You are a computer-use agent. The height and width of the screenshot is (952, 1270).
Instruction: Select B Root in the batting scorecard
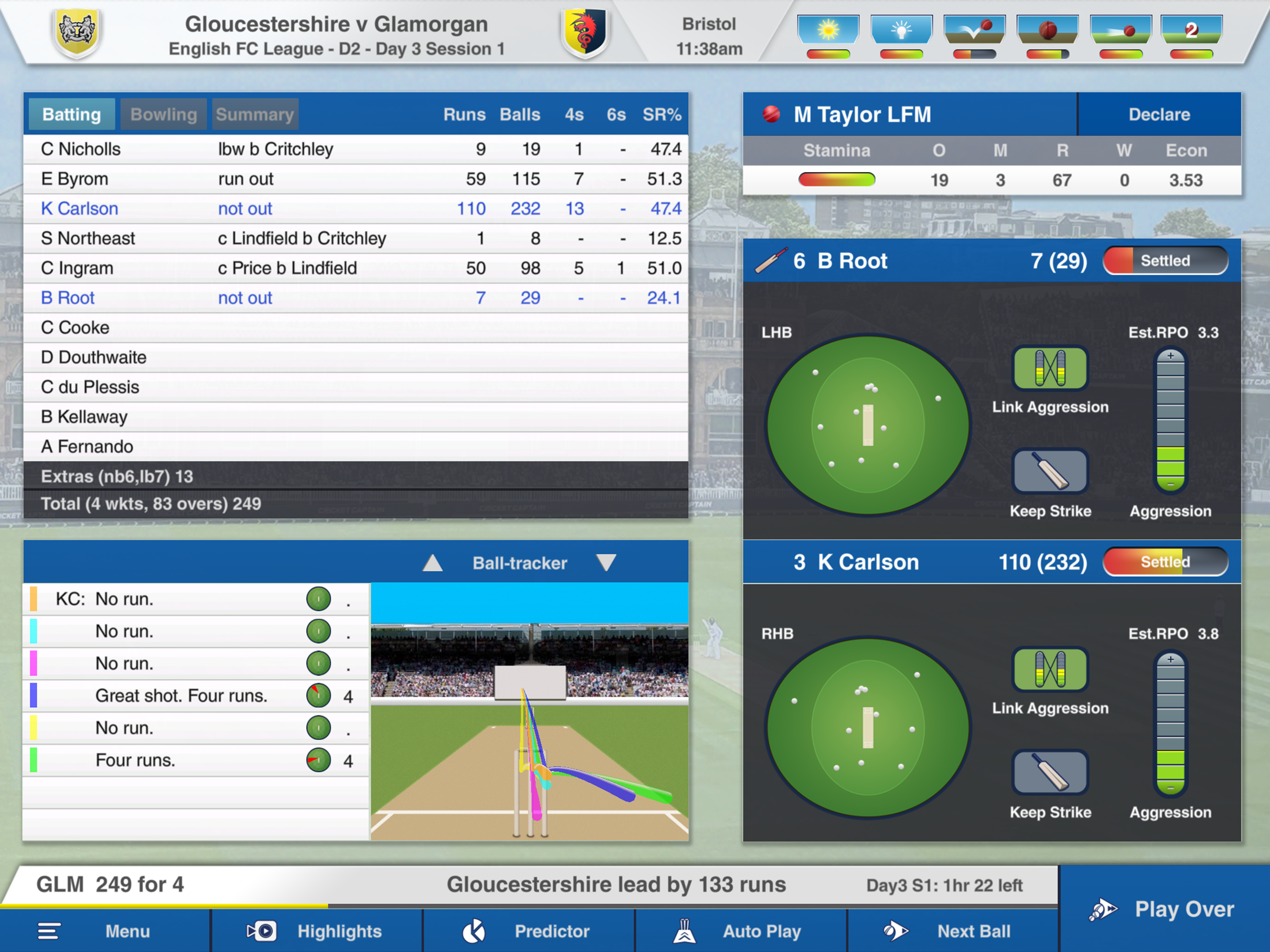[356, 297]
